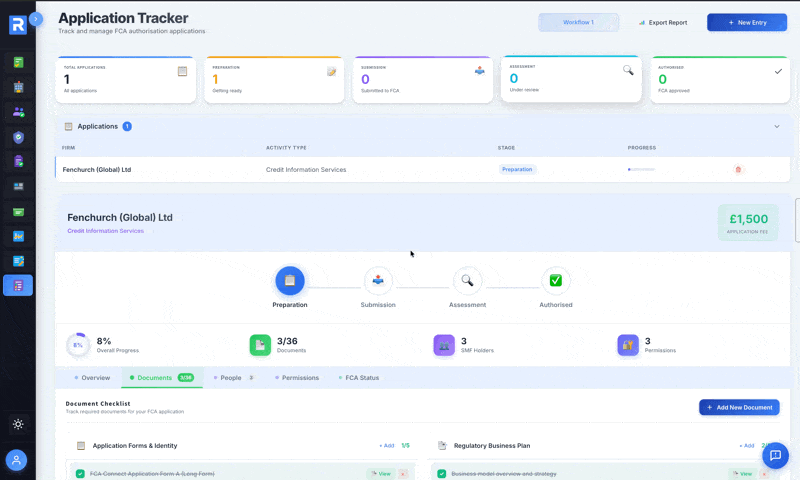Switch to the Documents tab
Screen dimensions: 800x480
[x=162, y=378]
